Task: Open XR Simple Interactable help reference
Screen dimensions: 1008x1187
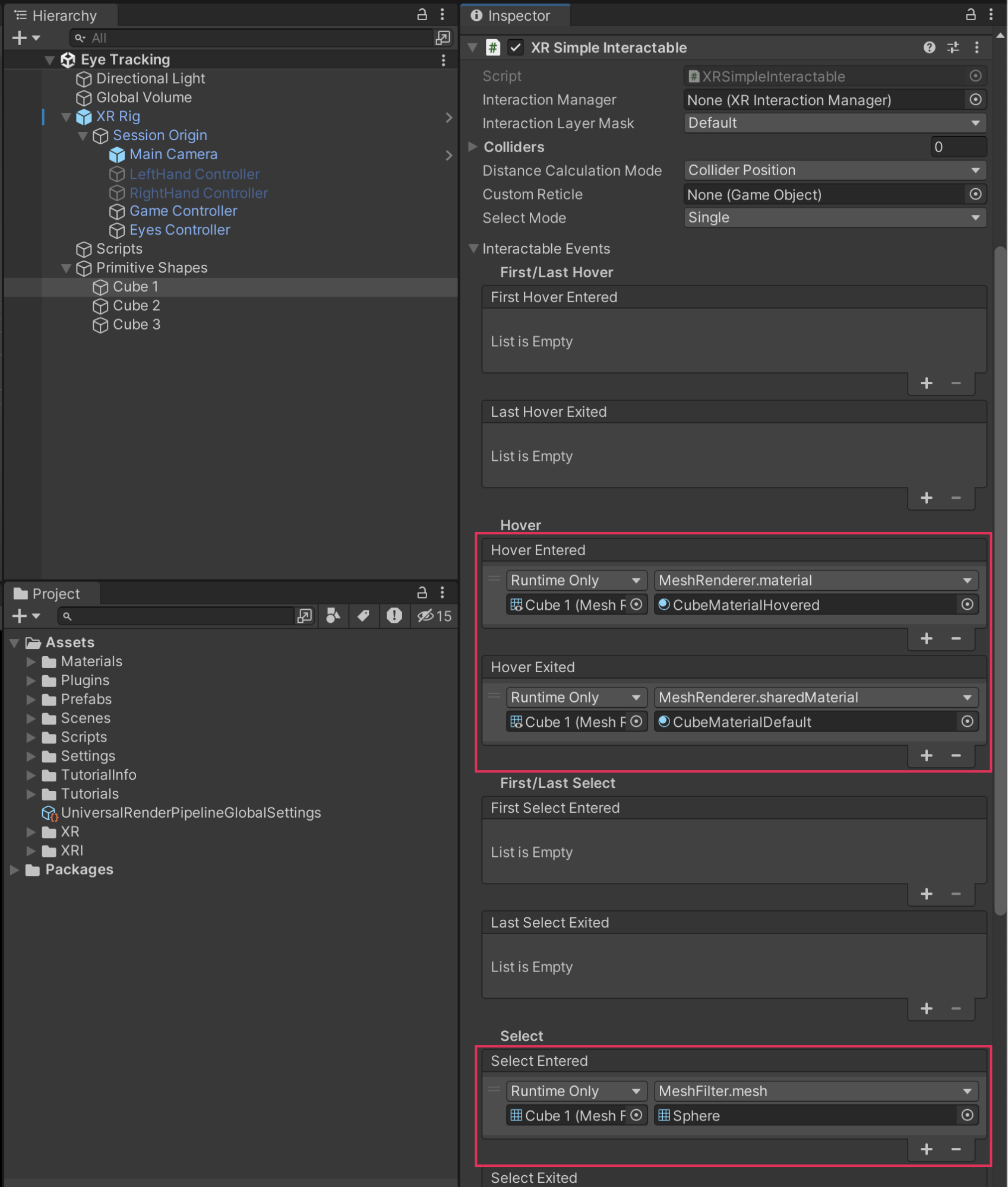Action: [x=929, y=48]
